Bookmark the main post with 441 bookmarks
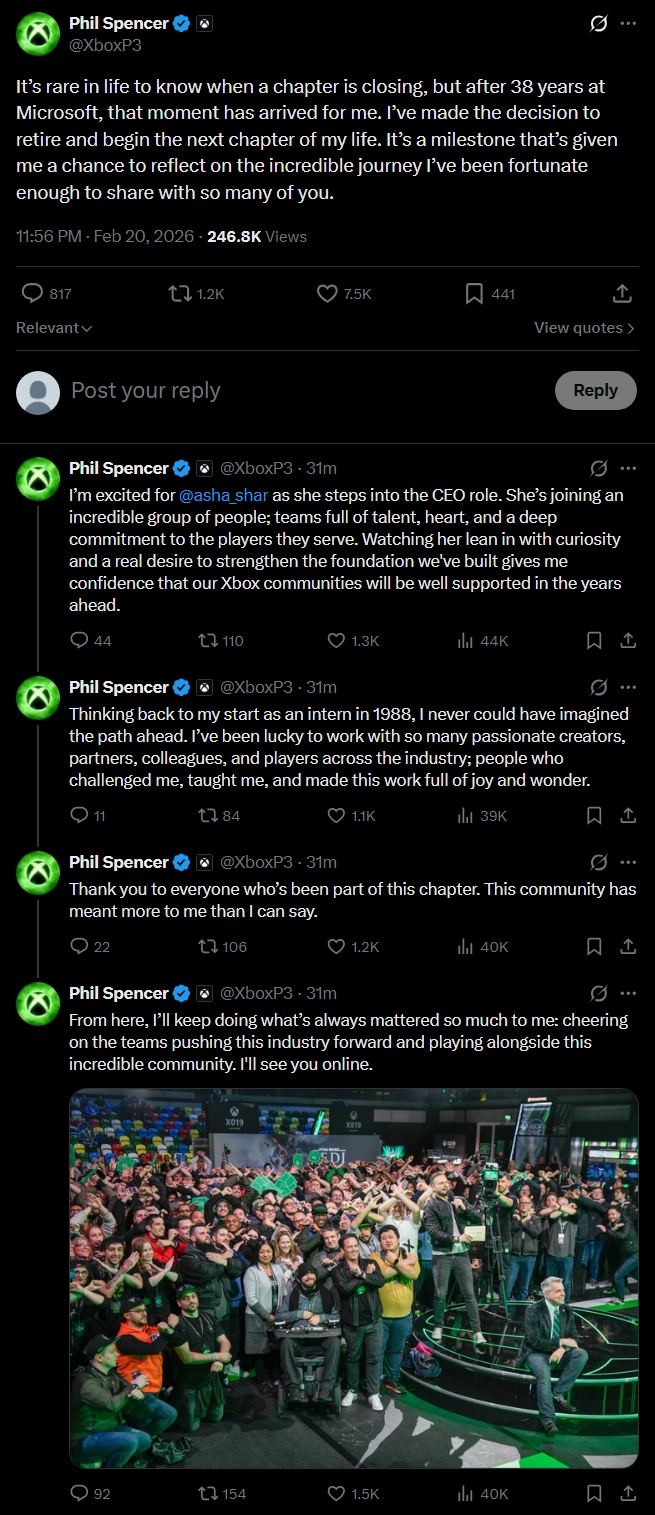655x1515 pixels. pyautogui.click(x=475, y=294)
